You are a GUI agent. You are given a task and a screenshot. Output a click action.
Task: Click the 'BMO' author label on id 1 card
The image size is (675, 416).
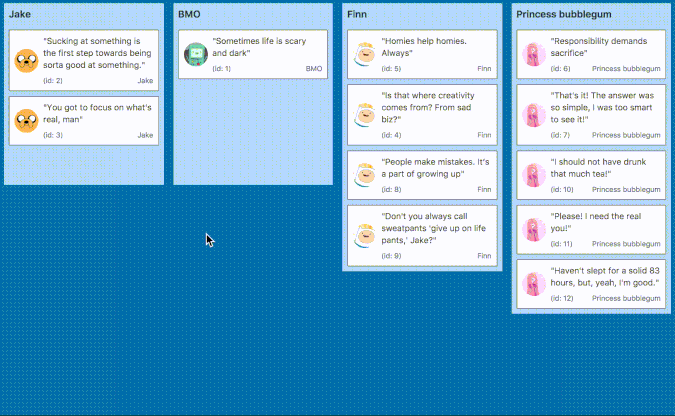pos(314,68)
